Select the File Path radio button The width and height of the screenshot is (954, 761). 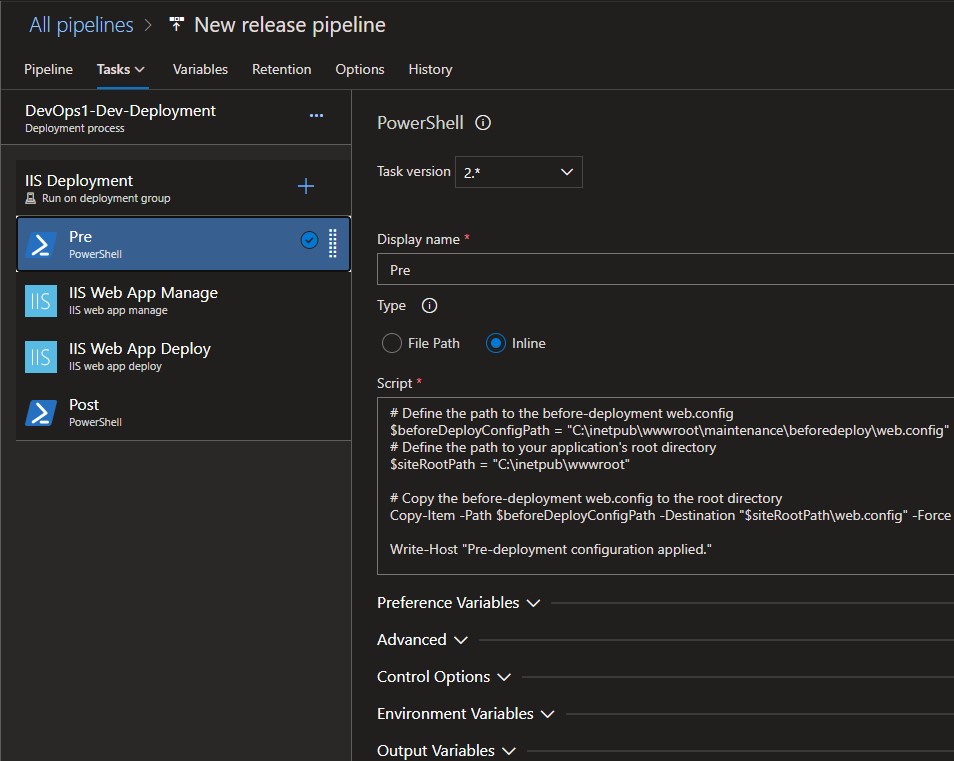[392, 343]
